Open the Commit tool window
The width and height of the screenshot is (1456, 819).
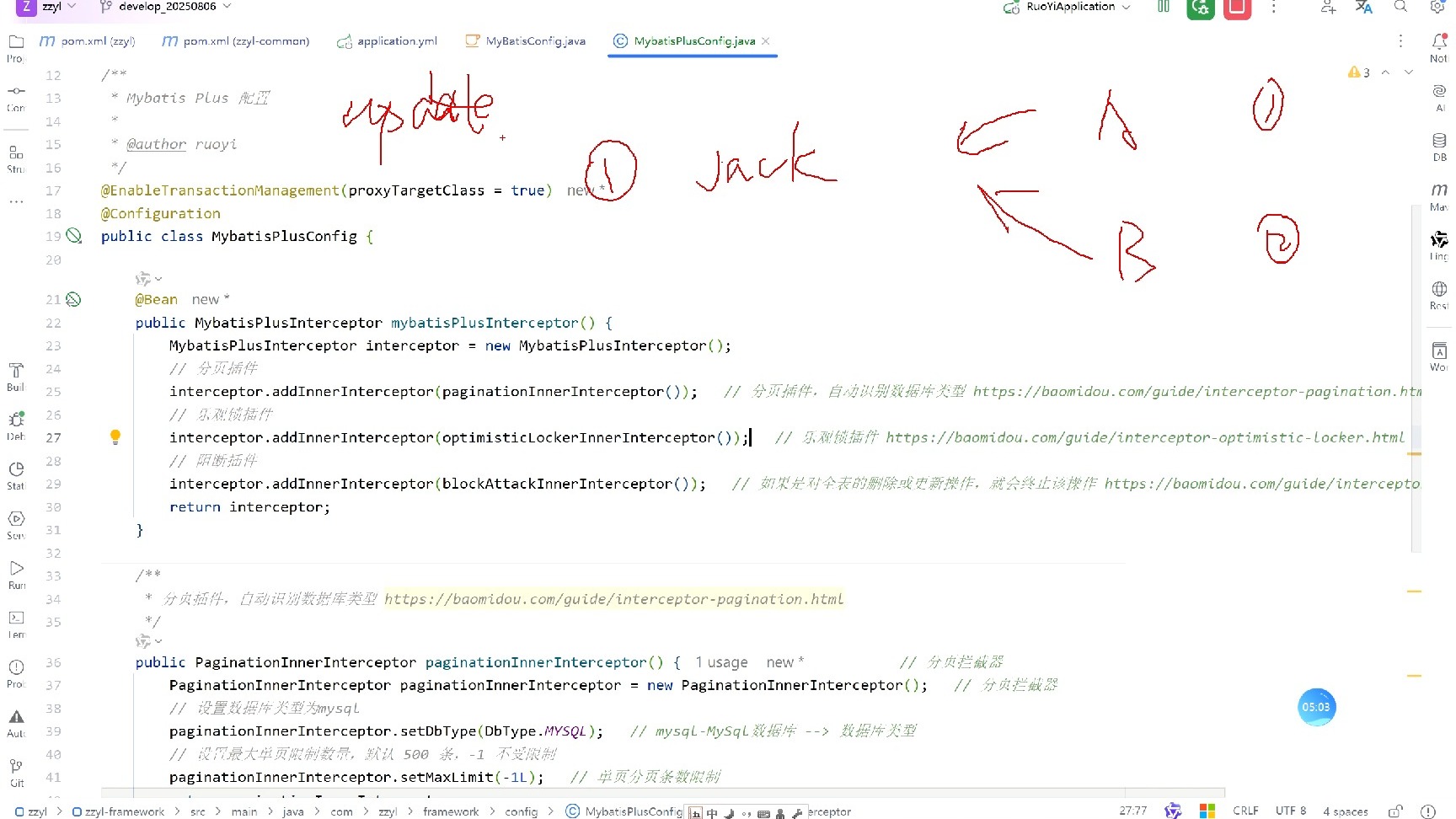(16, 91)
